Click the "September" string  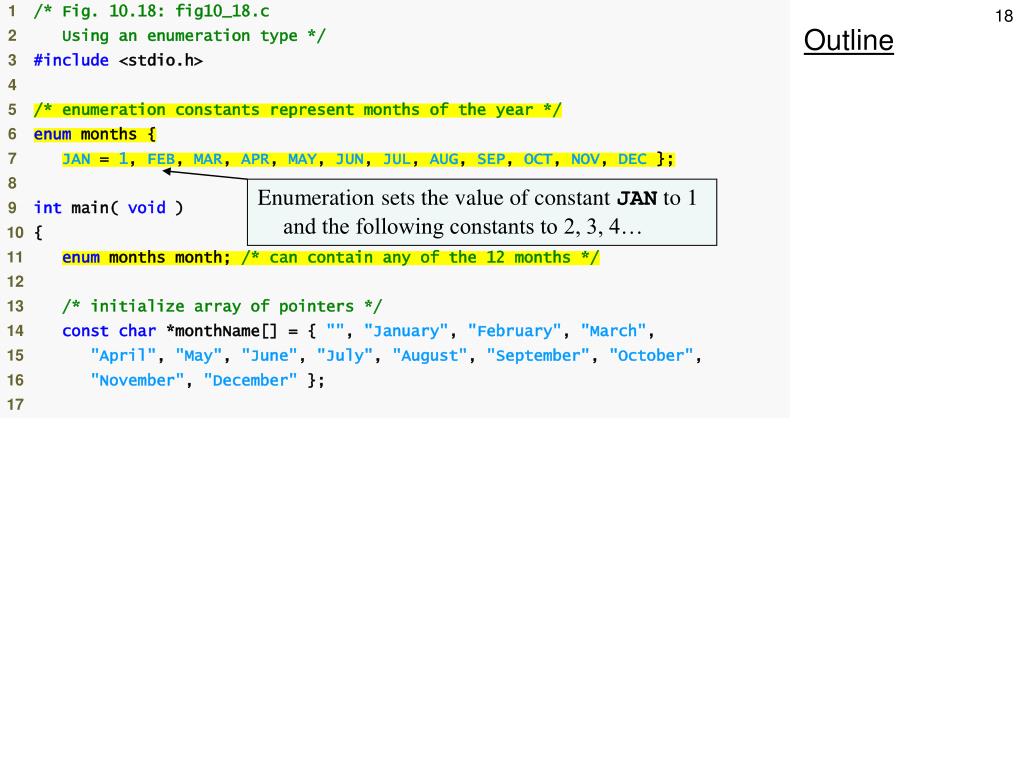[x=538, y=356]
